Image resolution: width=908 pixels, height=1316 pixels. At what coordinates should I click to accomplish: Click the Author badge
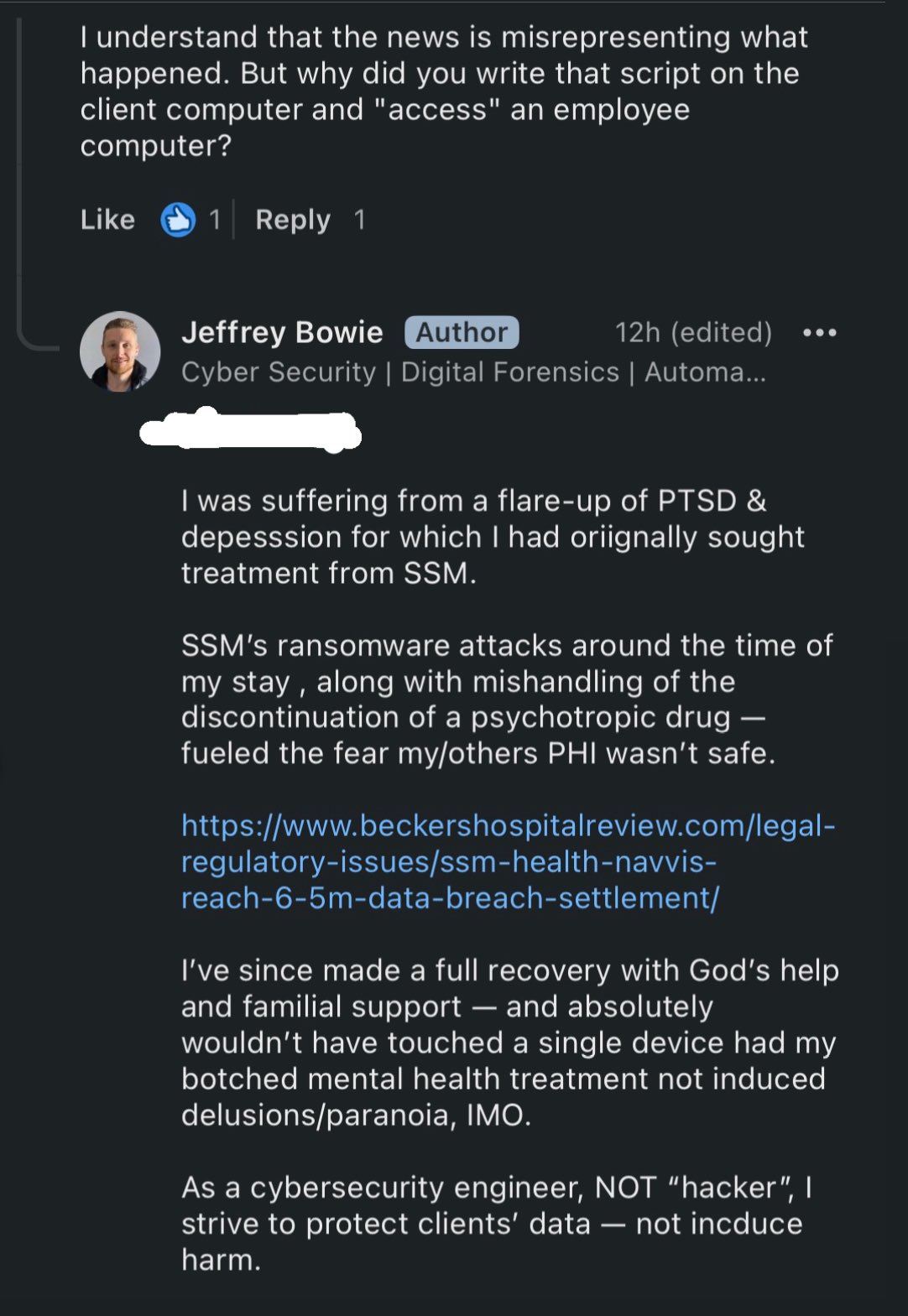[x=462, y=333]
